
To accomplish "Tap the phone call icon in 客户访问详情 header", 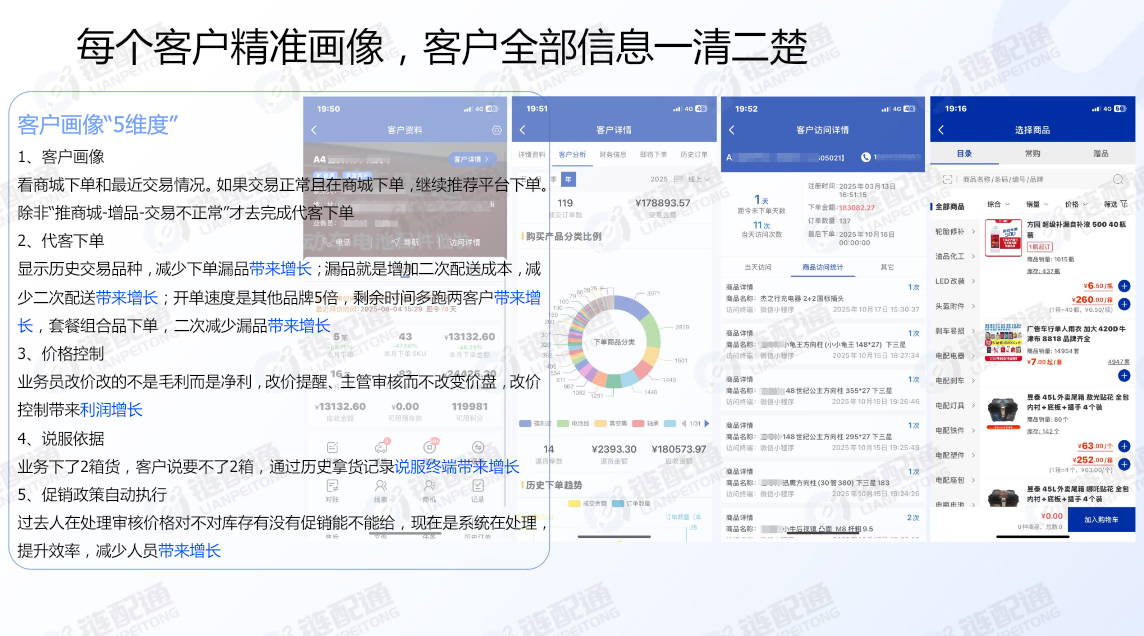I will 865,156.
